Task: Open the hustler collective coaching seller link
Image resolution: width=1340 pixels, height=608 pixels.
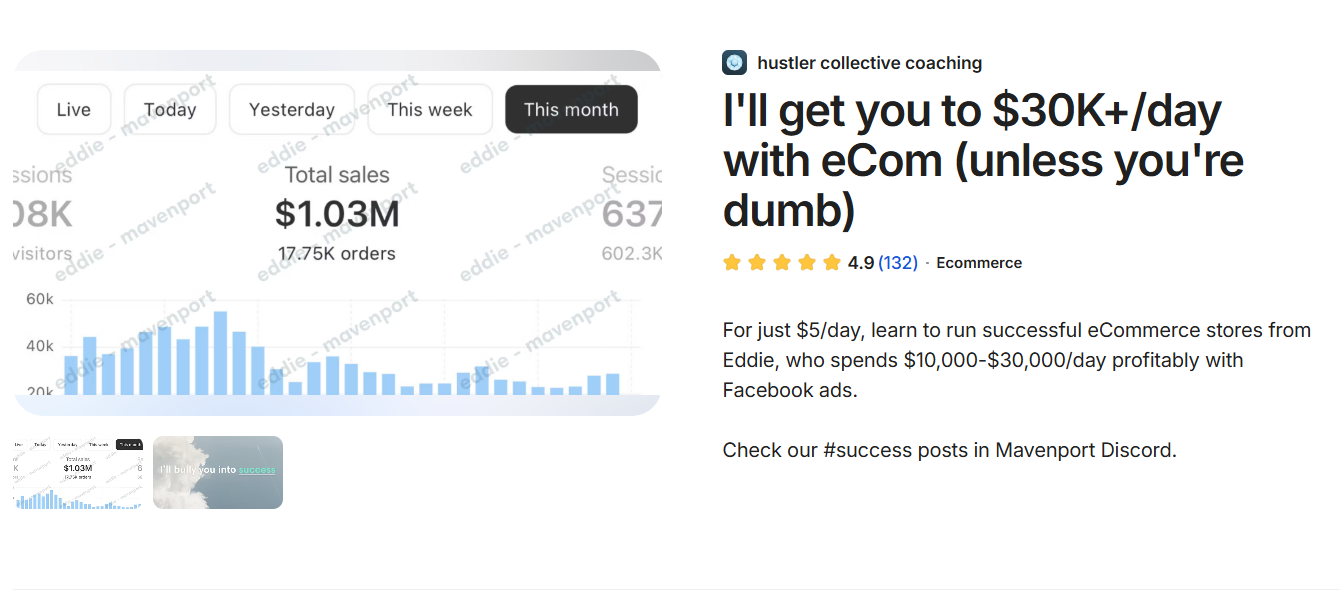Action: coord(869,63)
